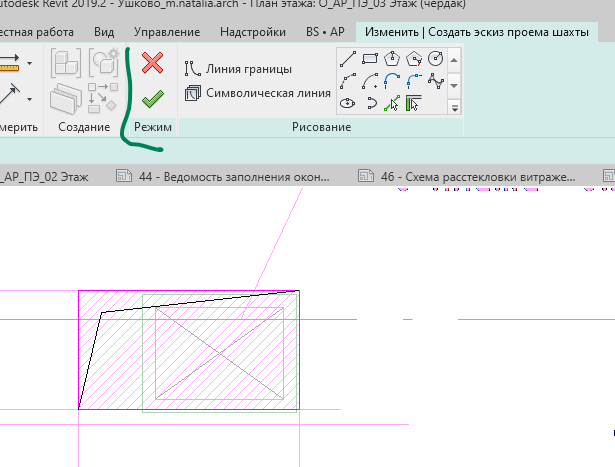Click the aligned dimension arrow icon

point(9,93)
